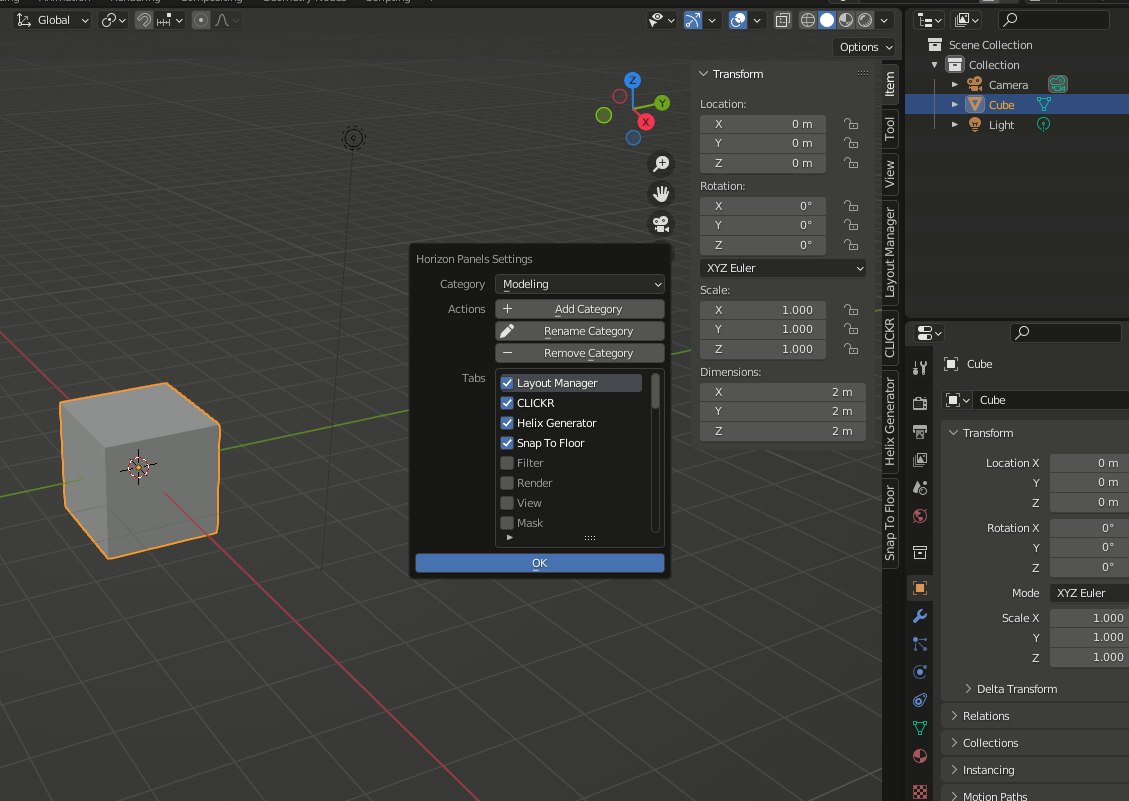Disable the Snap To Floor checkbox
1129x801 pixels.
click(x=507, y=443)
